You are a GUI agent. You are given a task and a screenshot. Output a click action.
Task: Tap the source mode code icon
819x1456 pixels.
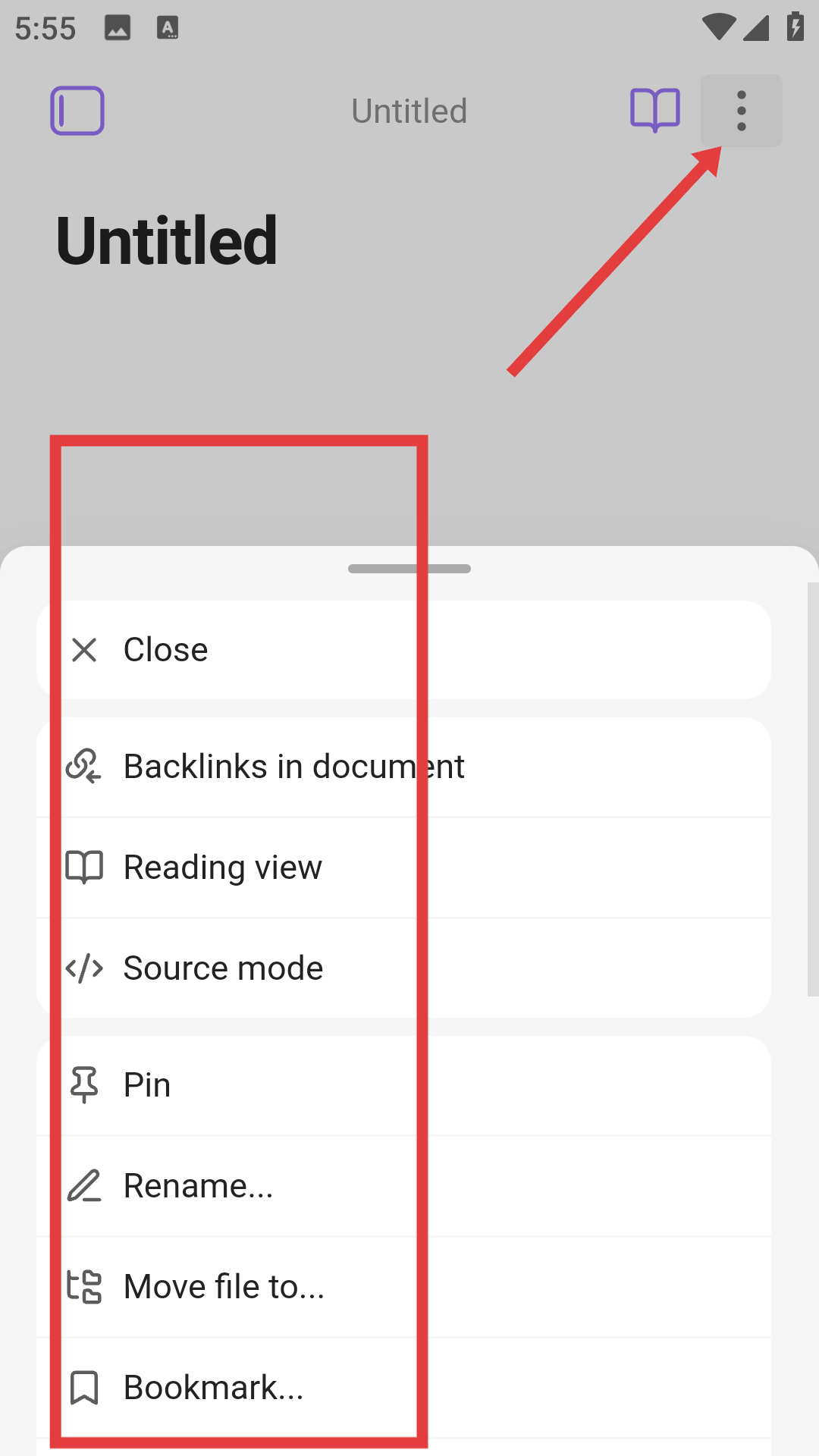coord(84,968)
